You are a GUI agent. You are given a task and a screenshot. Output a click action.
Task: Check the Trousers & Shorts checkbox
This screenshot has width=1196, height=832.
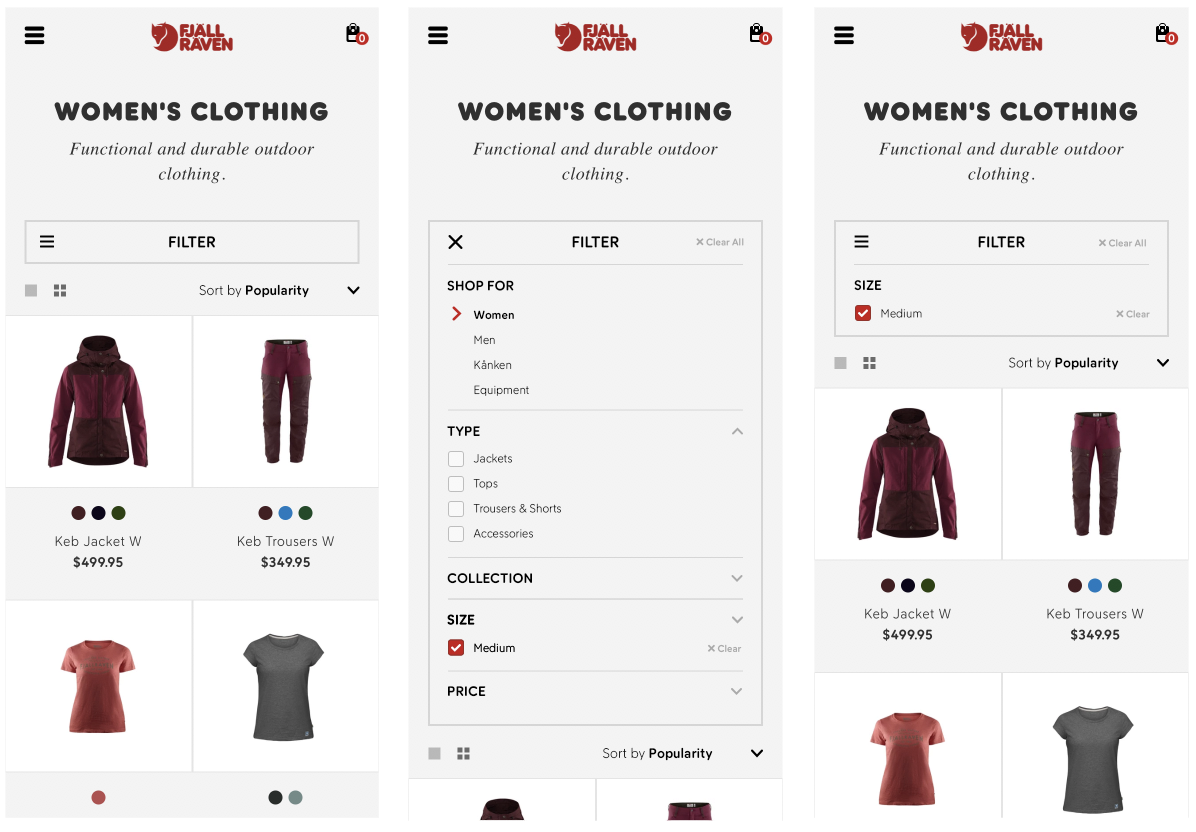[456, 509]
